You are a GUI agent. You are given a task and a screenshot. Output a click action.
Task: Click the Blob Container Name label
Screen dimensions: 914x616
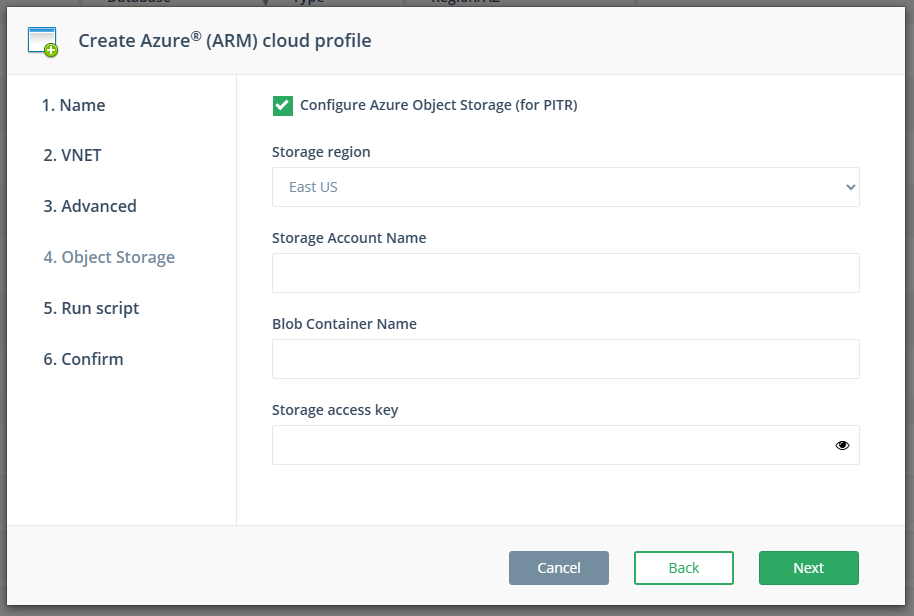coord(344,324)
